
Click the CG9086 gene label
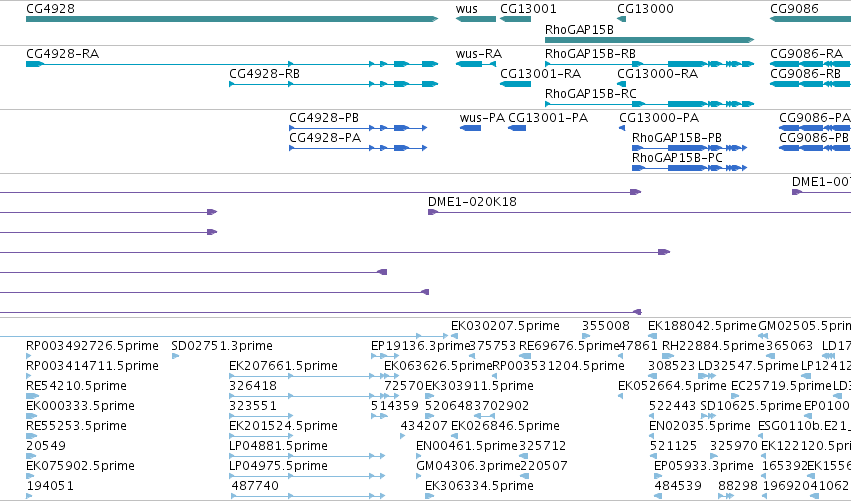coord(794,9)
